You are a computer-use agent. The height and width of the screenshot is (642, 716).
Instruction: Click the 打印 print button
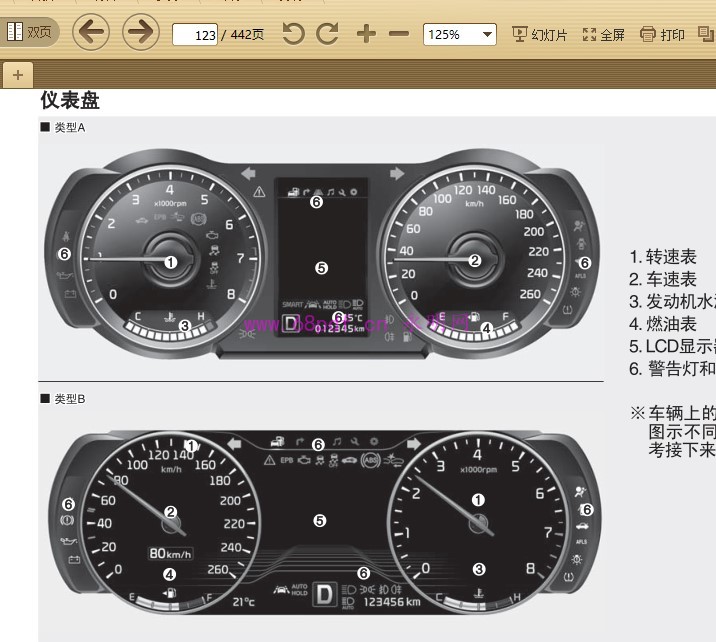click(x=662, y=34)
